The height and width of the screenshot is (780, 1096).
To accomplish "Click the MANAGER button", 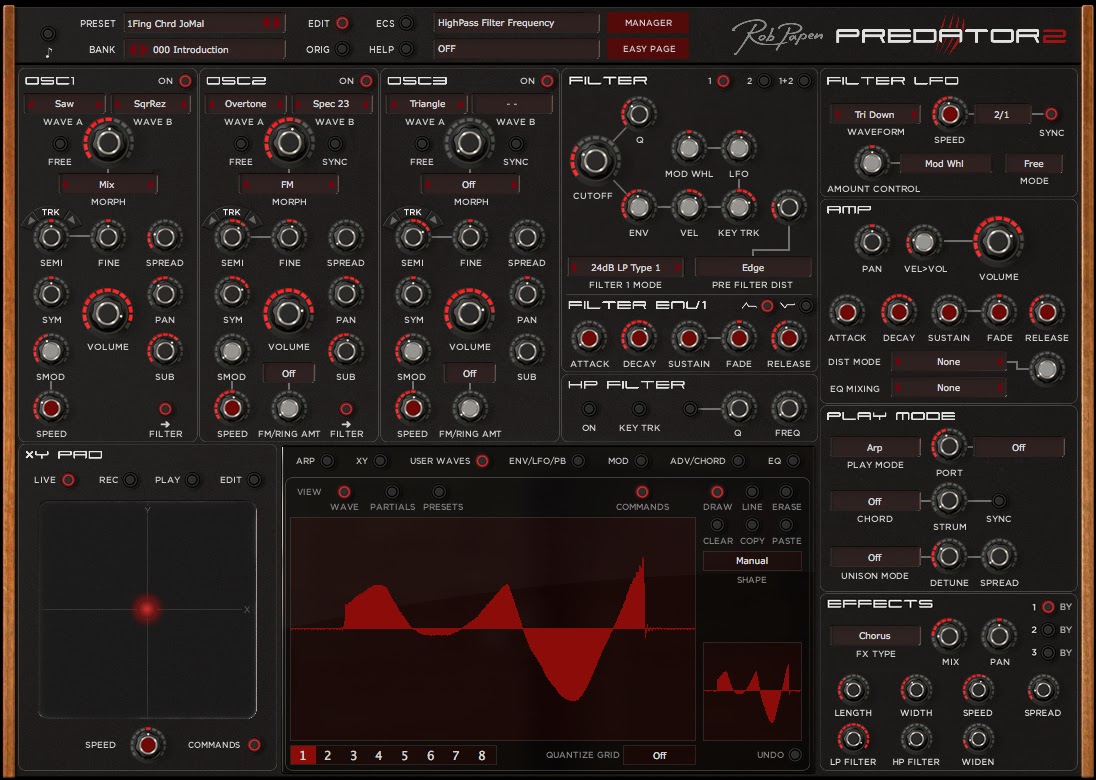I will click(648, 23).
